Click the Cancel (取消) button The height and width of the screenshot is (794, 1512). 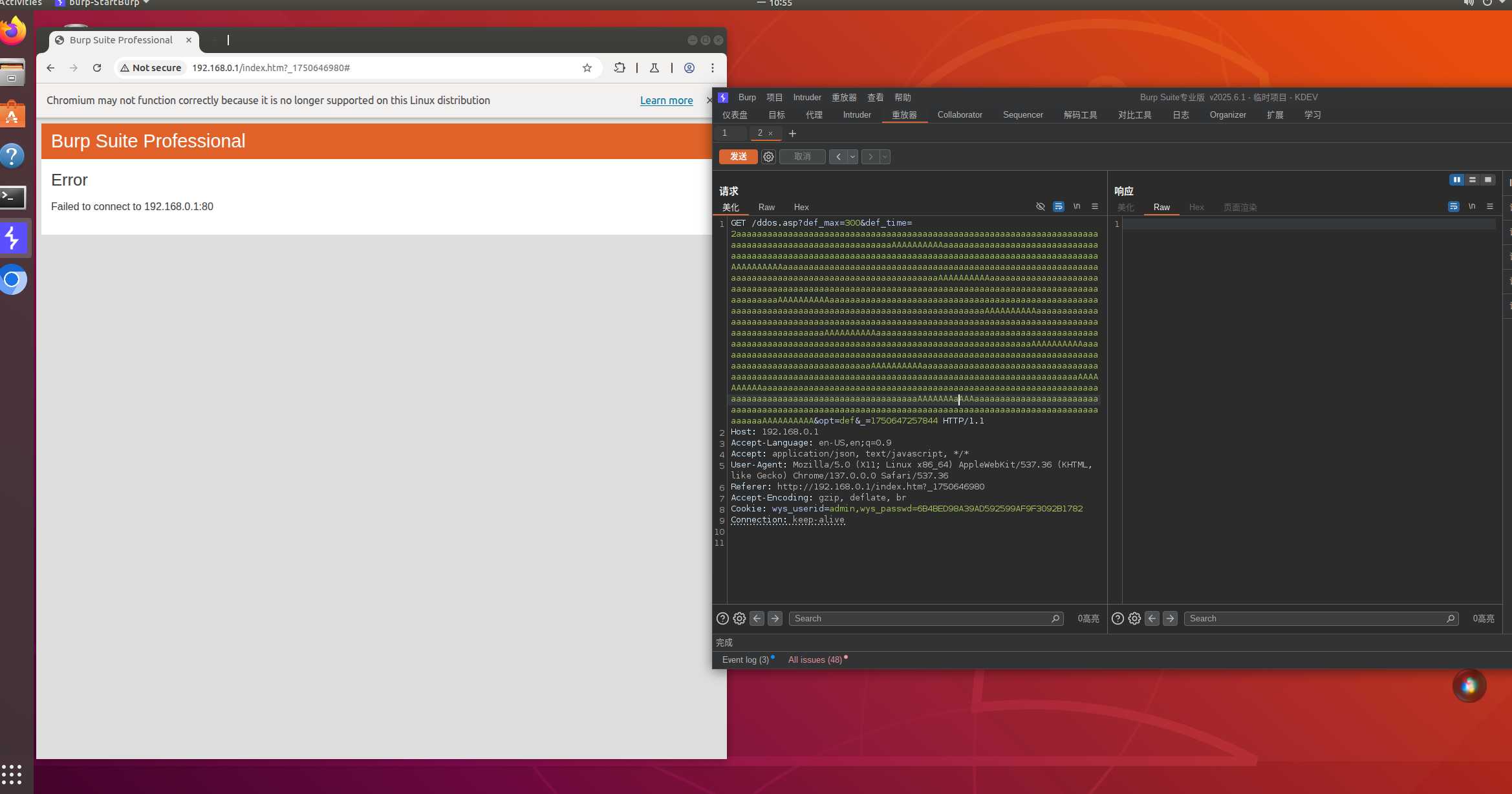click(802, 156)
